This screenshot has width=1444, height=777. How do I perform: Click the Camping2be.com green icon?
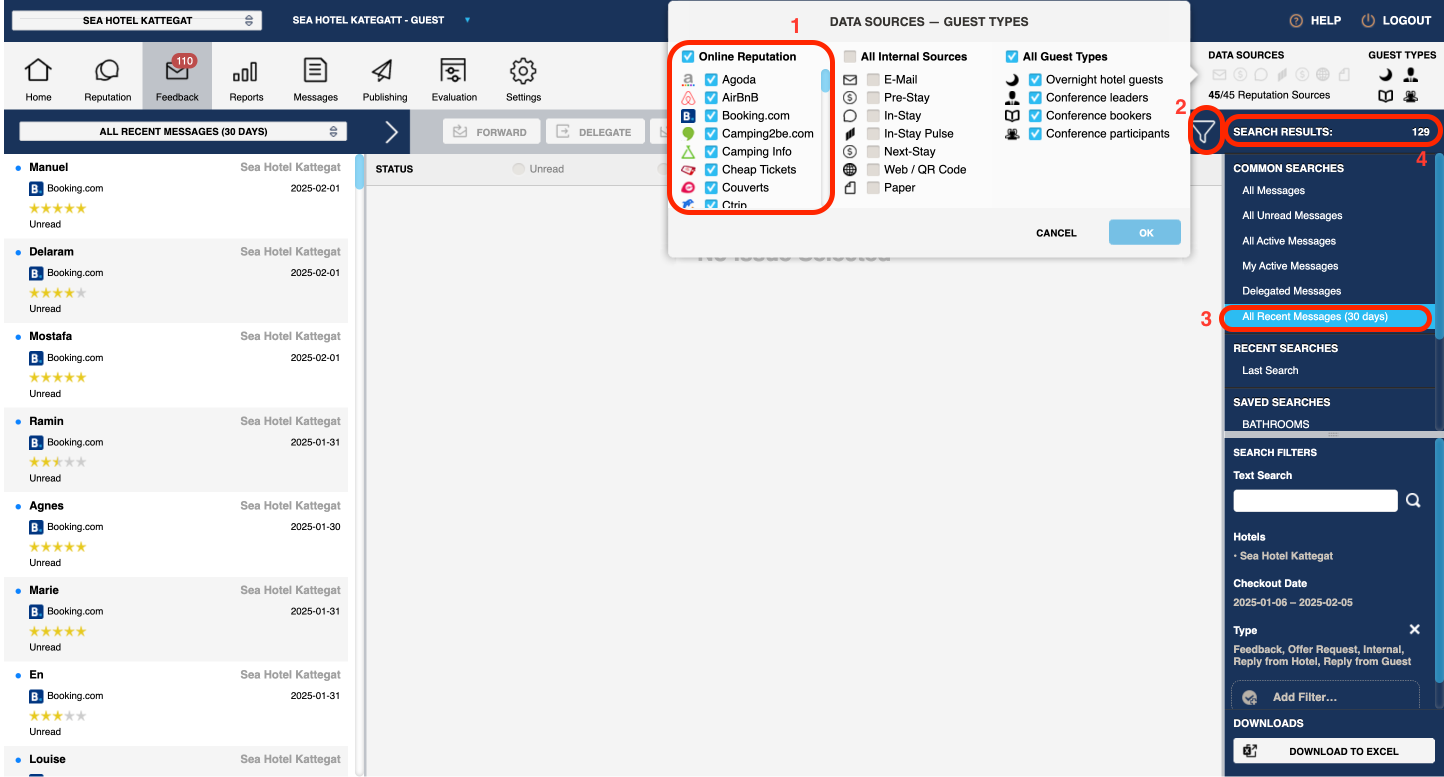[688, 134]
